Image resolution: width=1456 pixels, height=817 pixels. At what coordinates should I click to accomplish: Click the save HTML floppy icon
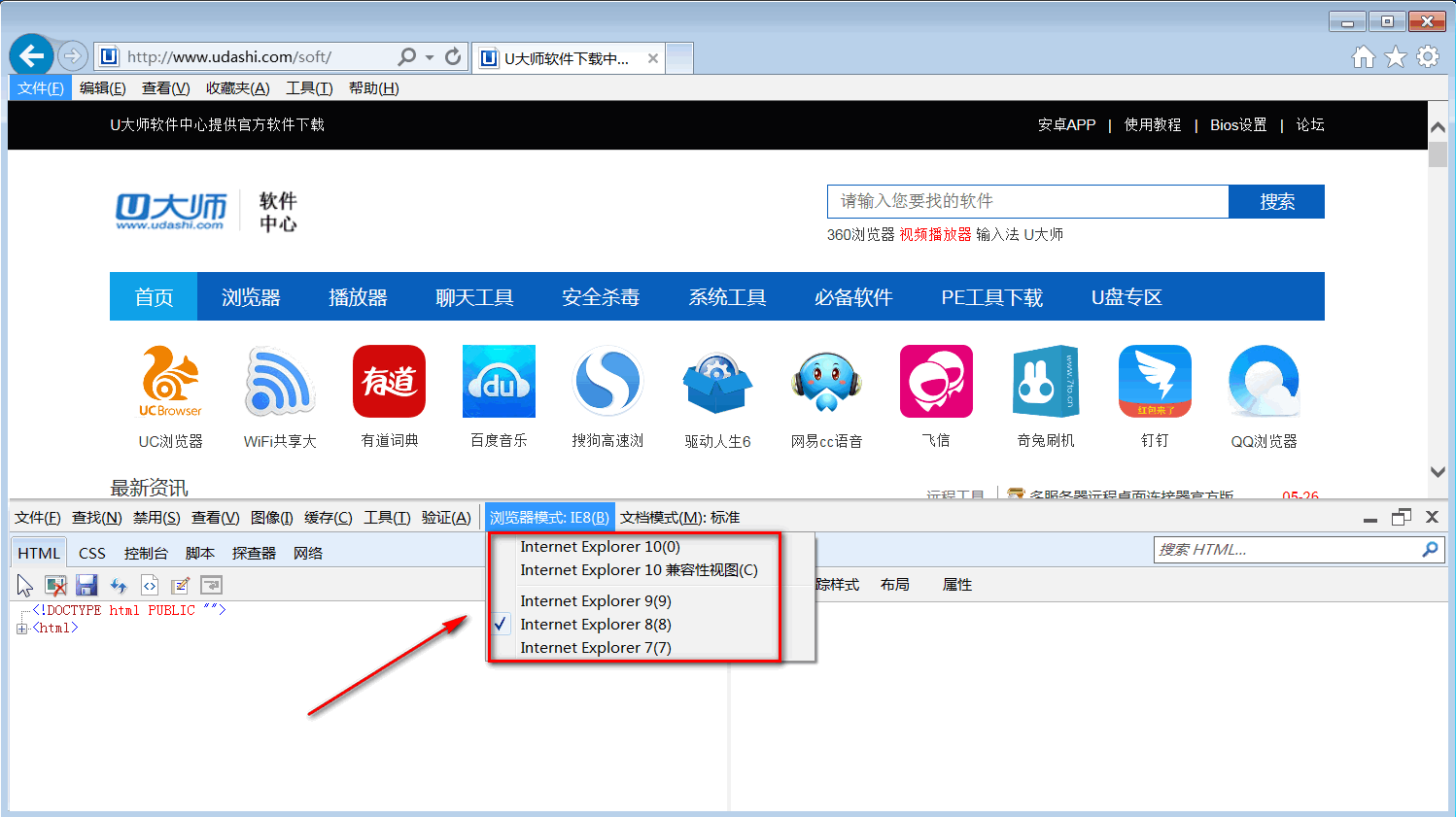point(87,585)
